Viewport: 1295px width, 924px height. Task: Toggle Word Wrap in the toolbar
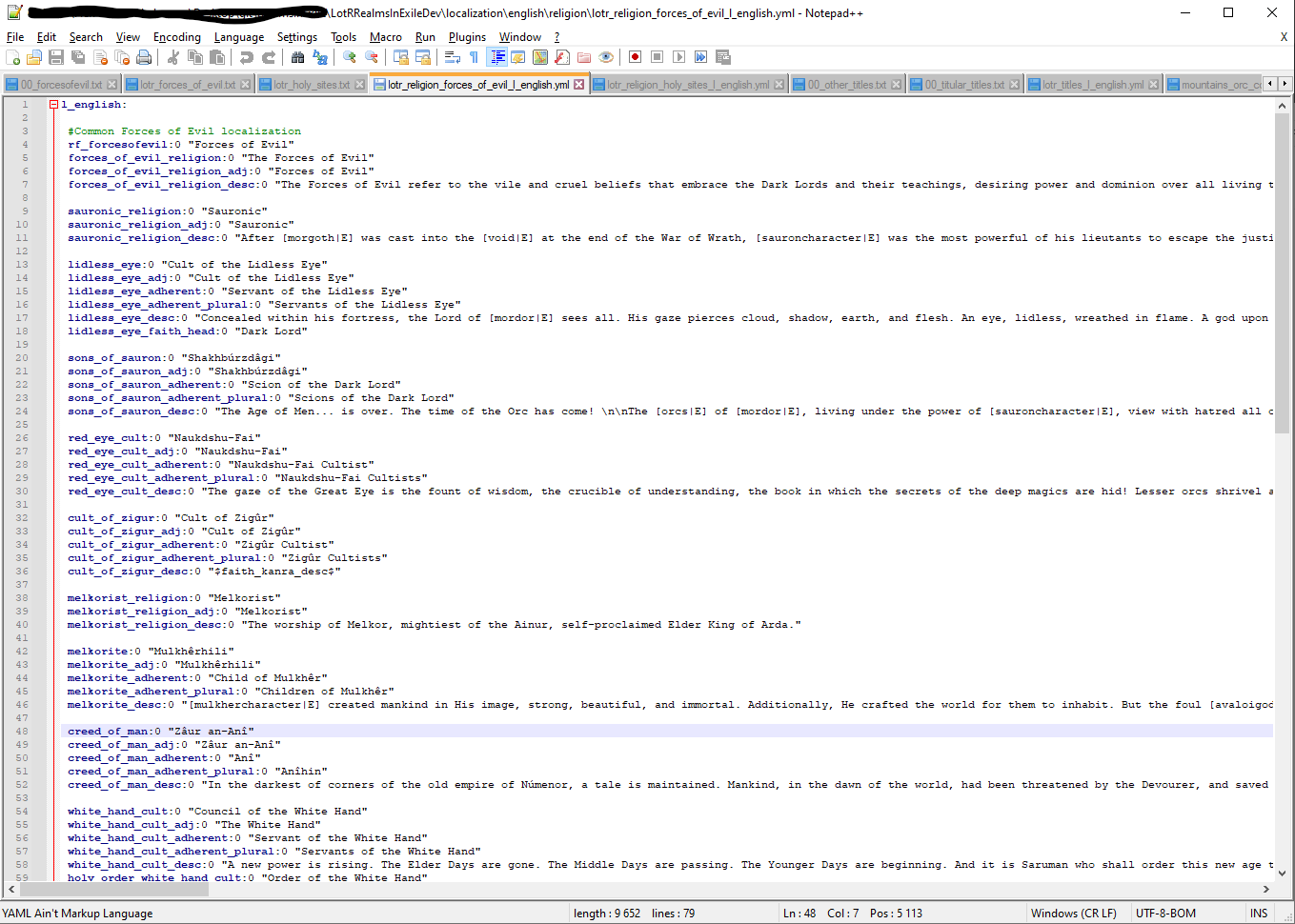click(453, 58)
